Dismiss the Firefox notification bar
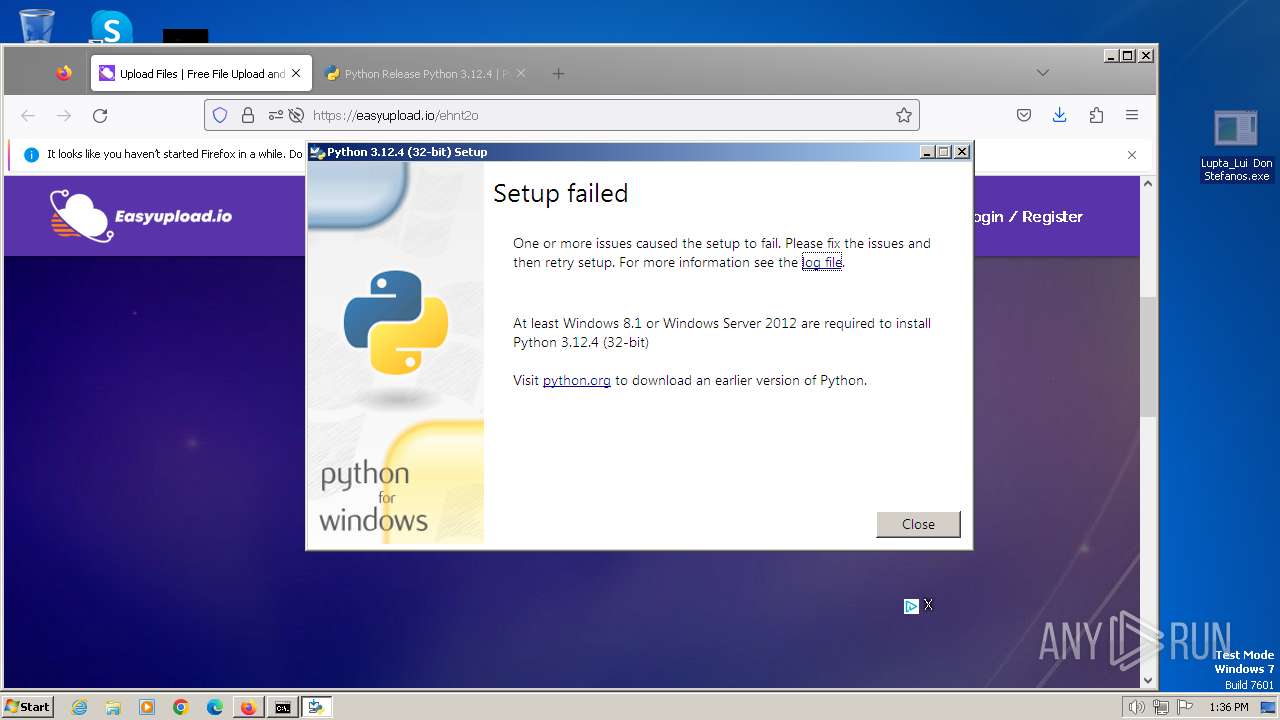 click(1132, 155)
